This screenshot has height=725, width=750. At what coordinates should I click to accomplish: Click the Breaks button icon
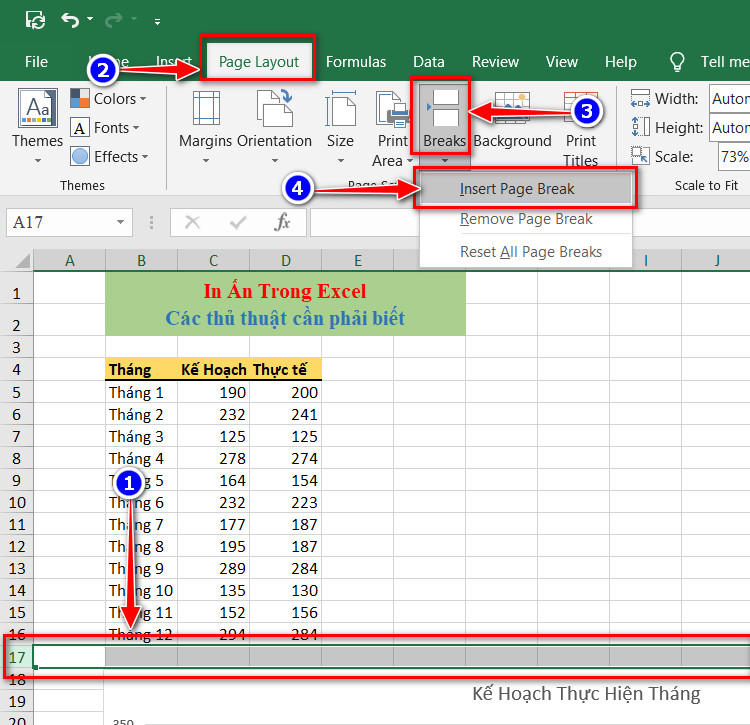pos(444,108)
